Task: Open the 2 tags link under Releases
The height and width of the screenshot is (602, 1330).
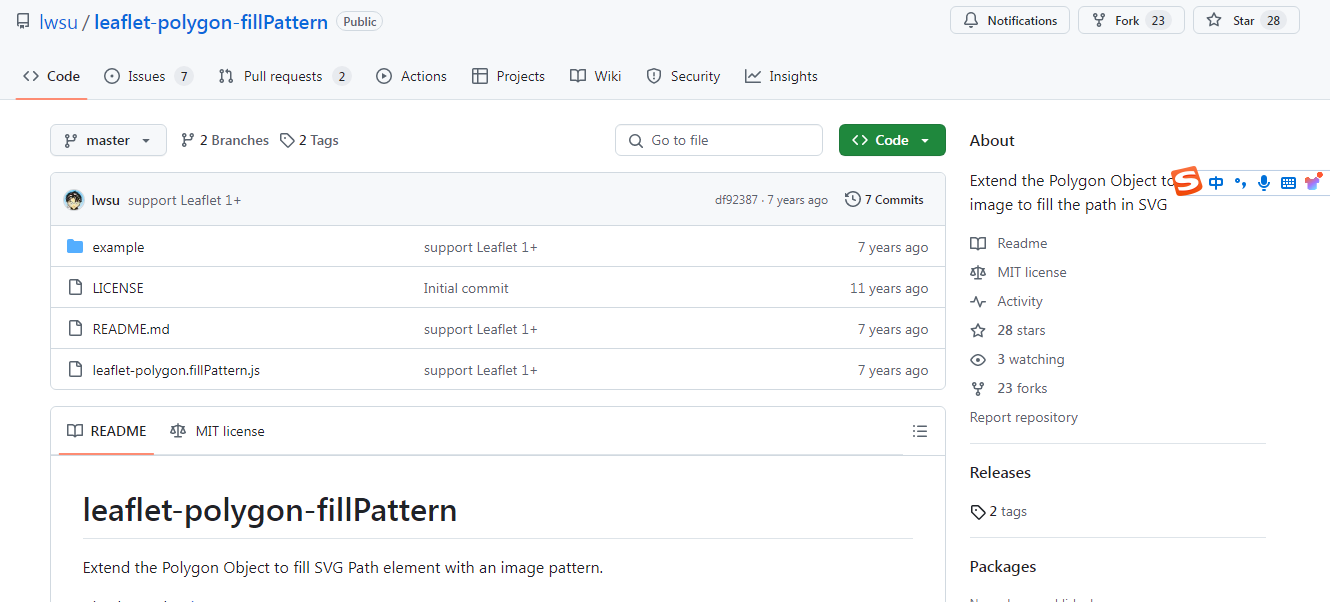Action: pyautogui.click(x=999, y=511)
